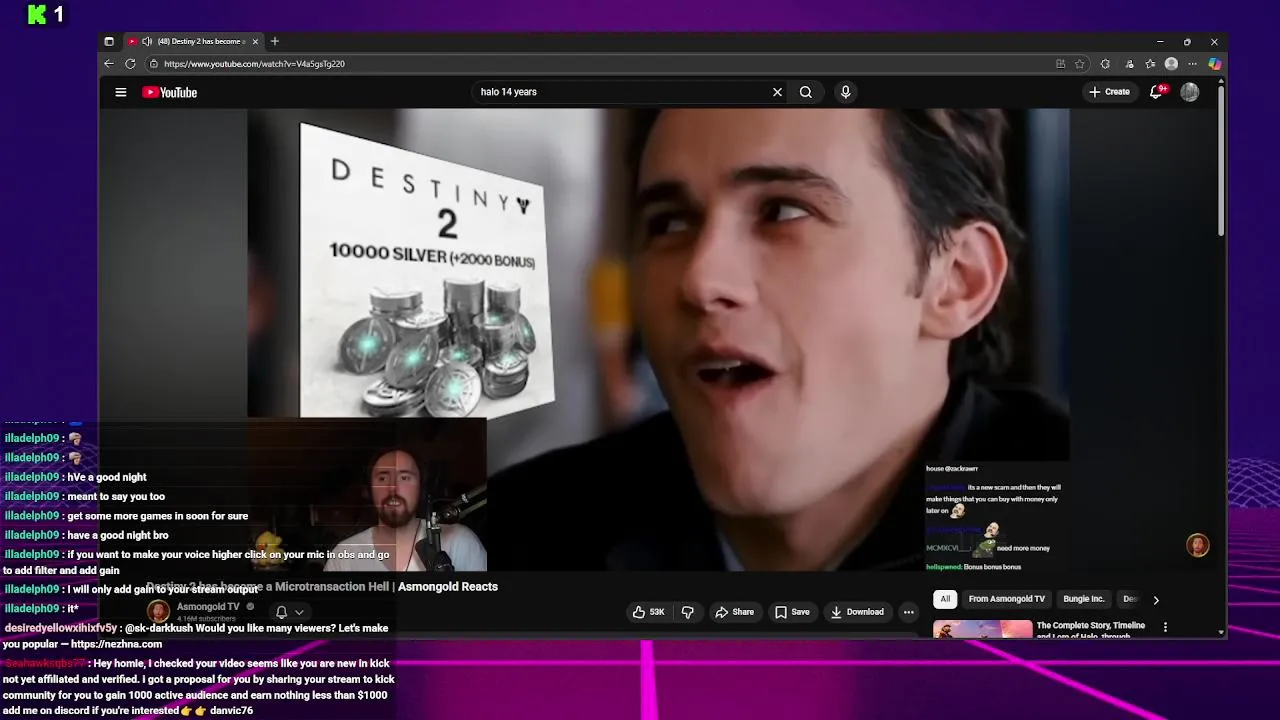Add this page to favorites with the star icon
The width and height of the screenshot is (1280, 720).
click(1080, 64)
